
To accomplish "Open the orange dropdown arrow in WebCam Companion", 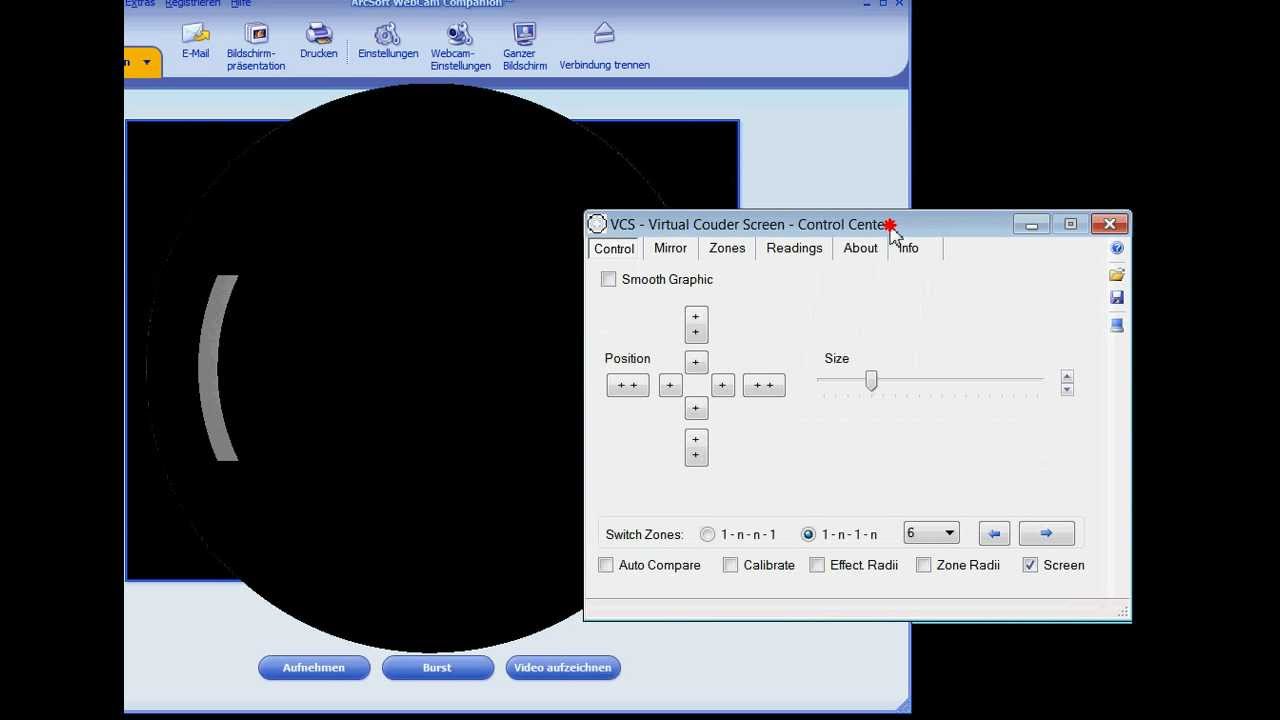I will (146, 62).
